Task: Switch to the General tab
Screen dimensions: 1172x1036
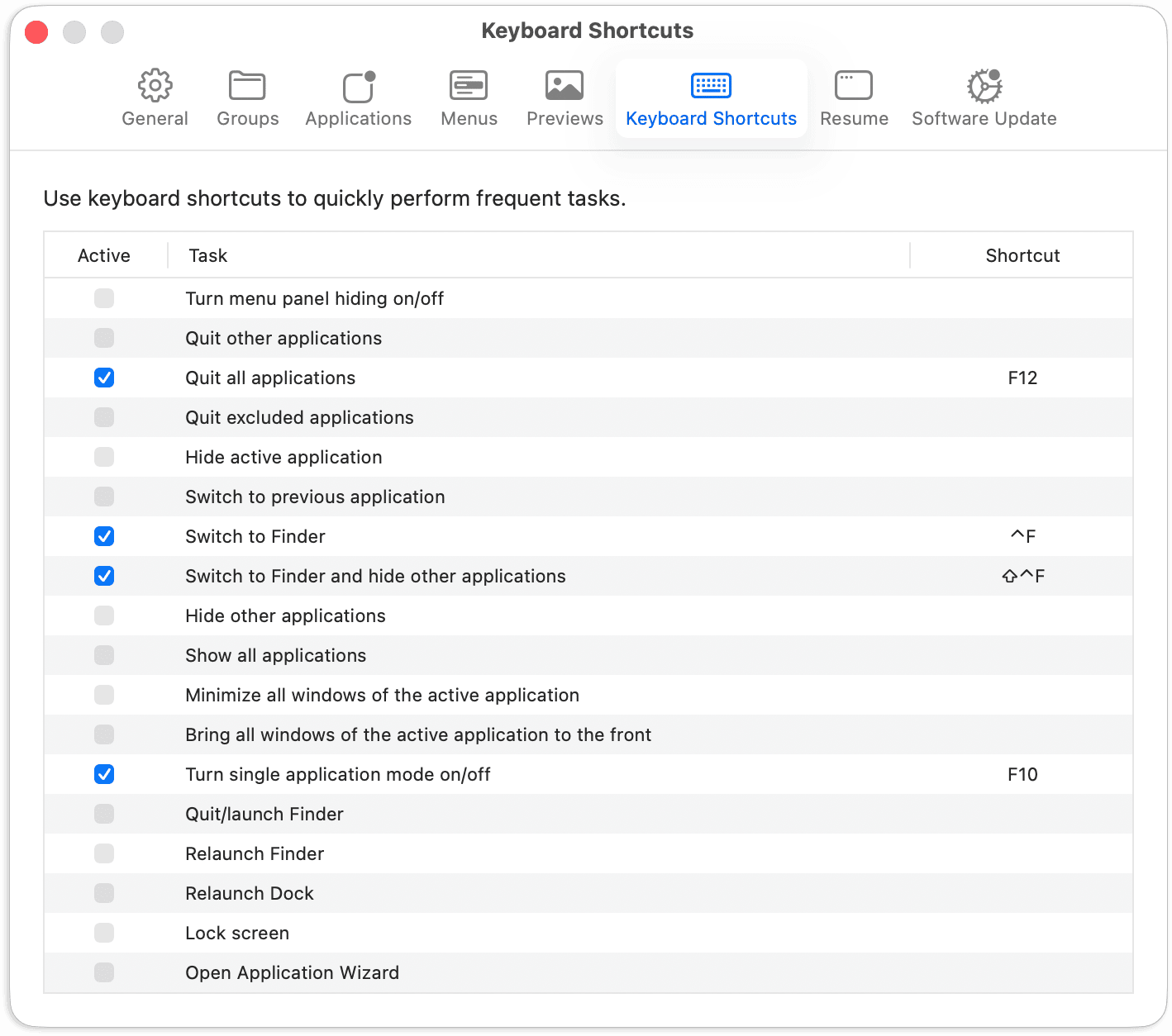Action: point(155,99)
